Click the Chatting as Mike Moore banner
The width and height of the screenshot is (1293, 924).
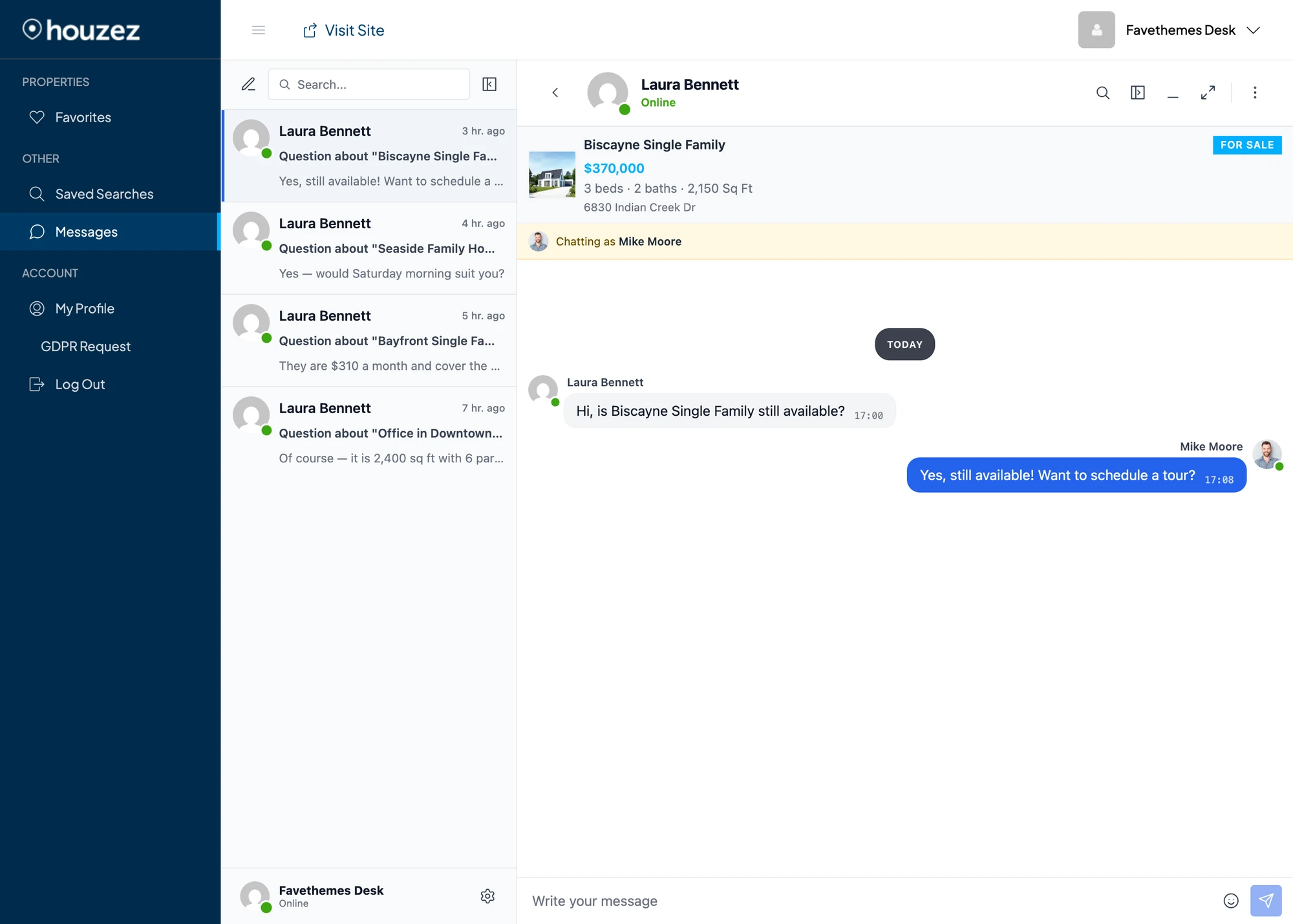tap(905, 241)
